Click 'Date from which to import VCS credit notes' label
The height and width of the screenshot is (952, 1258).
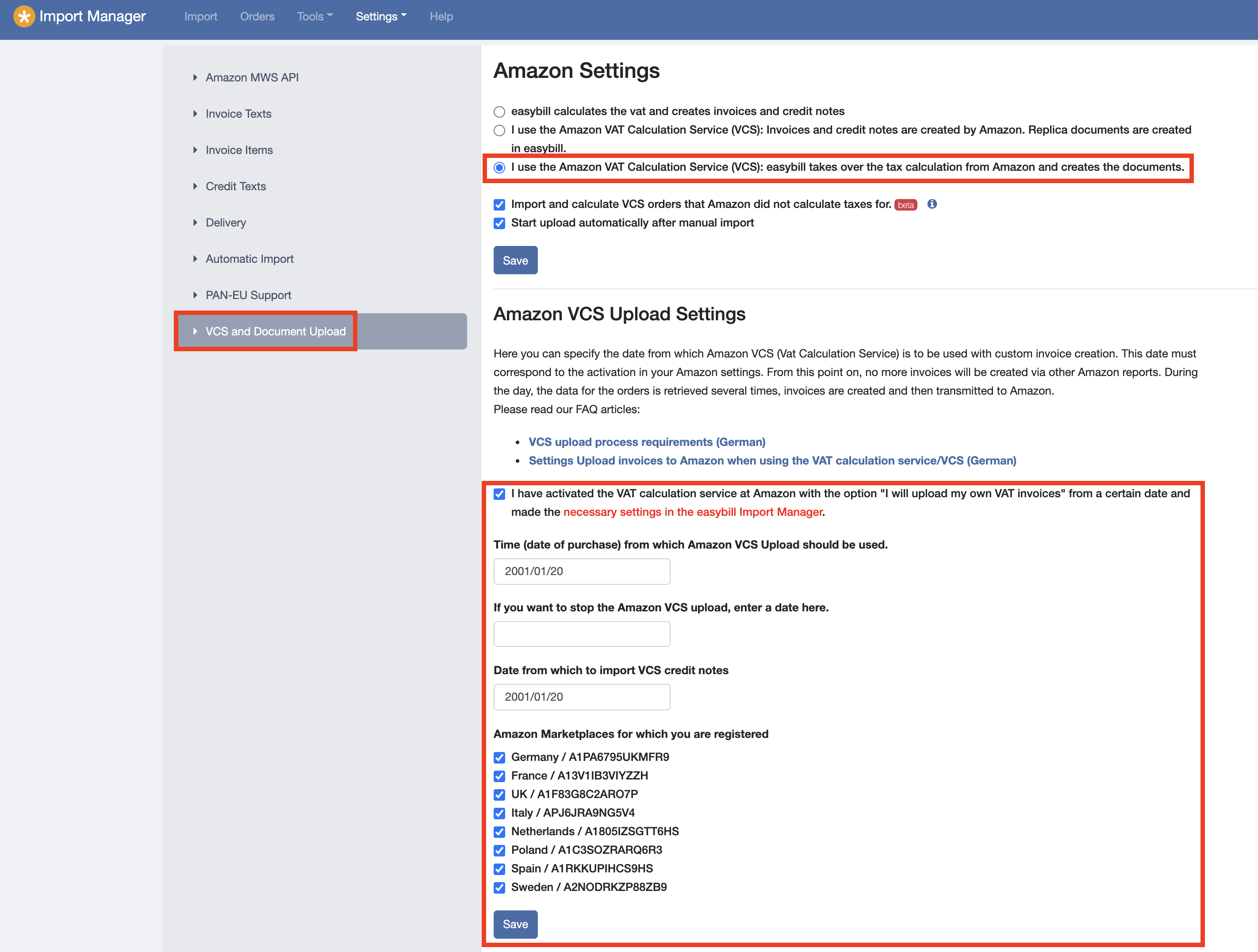611,670
